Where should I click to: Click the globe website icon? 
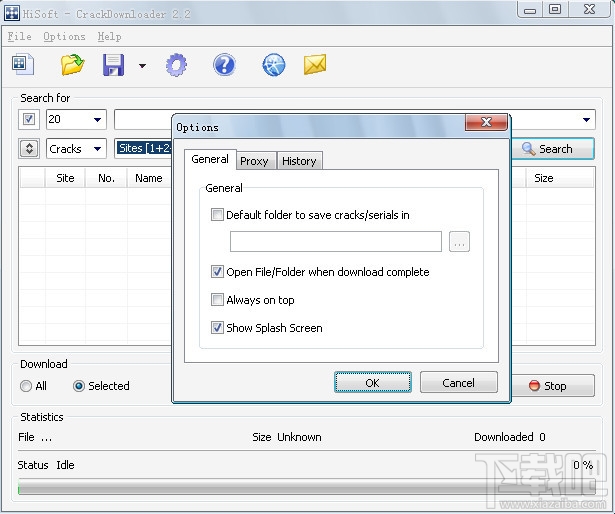click(274, 65)
